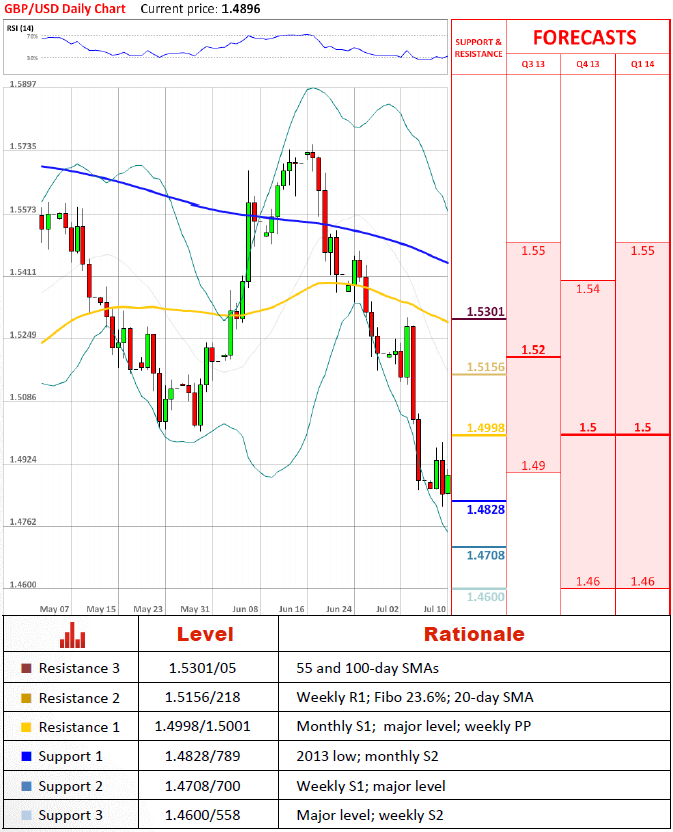Image resolution: width=673 pixels, height=832 pixels.
Task: Click the SUPPORT & RESISTANCE column header
Action: point(478,48)
